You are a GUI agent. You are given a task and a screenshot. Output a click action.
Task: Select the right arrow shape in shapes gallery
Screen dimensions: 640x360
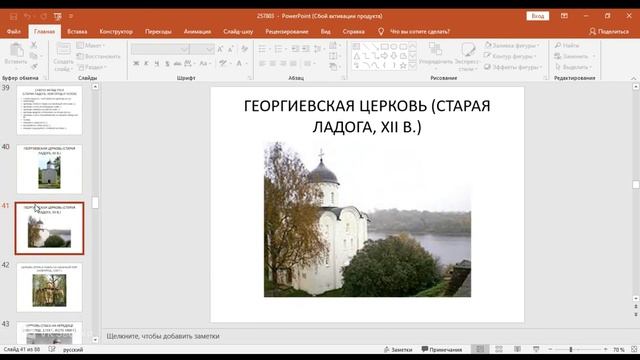pyautogui.click(x=384, y=56)
